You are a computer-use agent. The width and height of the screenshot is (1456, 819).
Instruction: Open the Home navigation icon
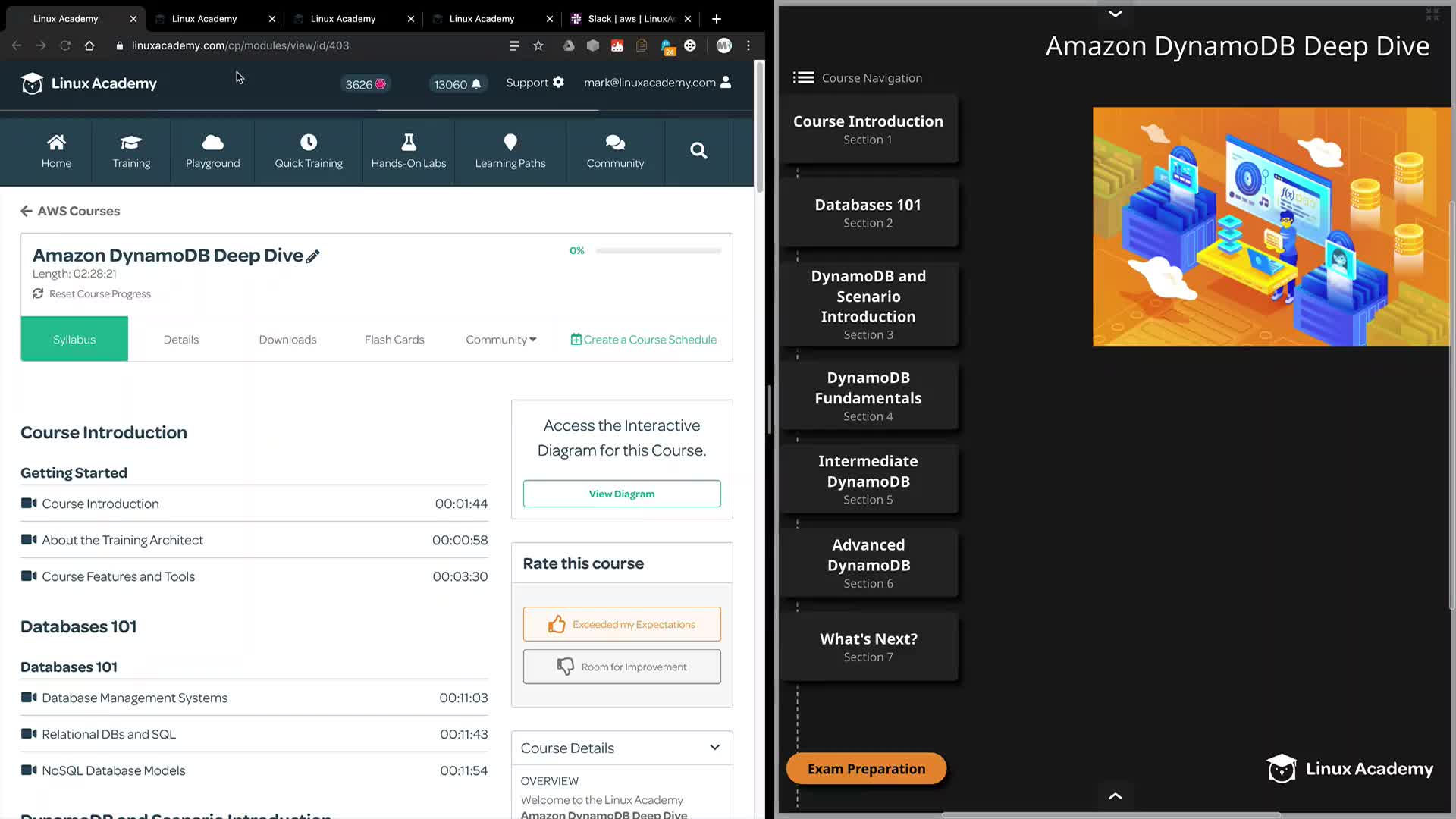(56, 143)
